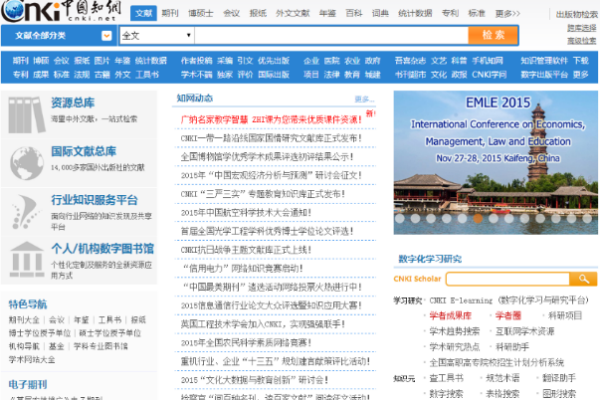Click 个人/机构数字图书馆 heading
Screen dimensions: 600x400
click(103, 248)
